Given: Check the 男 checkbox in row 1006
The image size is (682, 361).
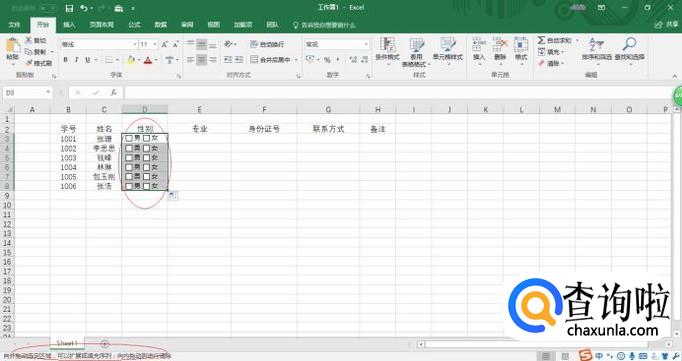Looking at the screenshot, I should point(129,187).
